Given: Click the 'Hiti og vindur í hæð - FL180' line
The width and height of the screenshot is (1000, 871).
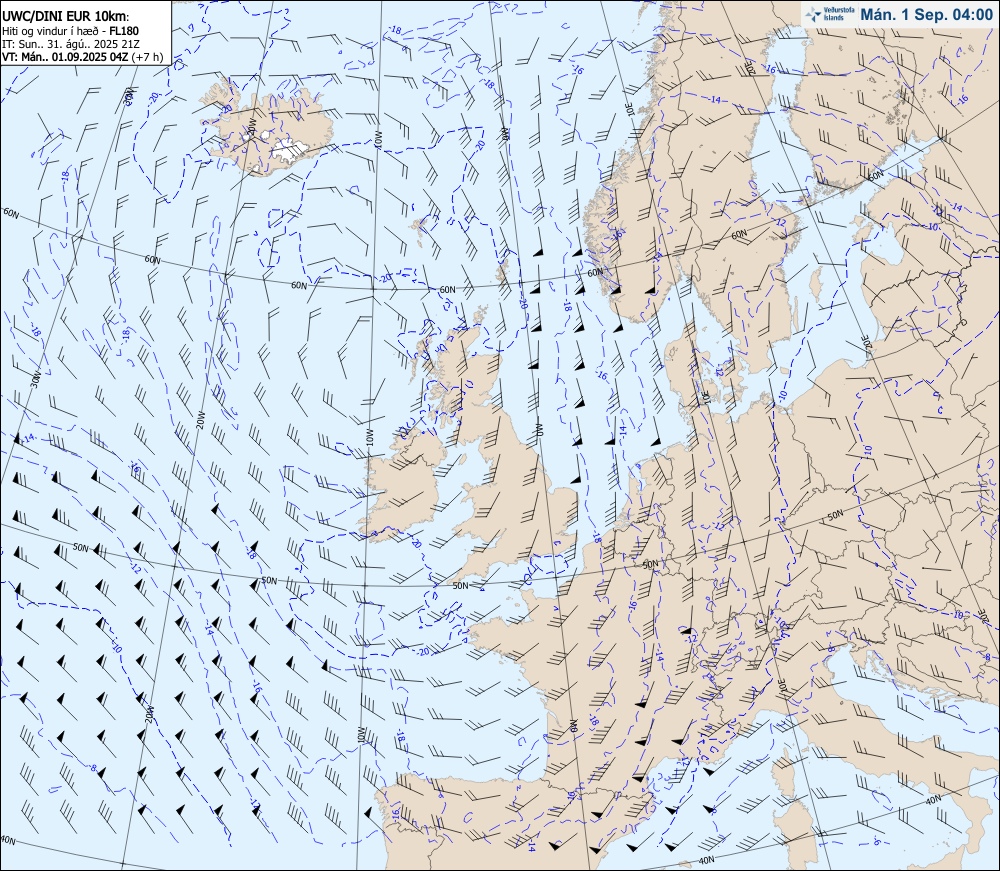Looking at the screenshot, I should point(70,31).
